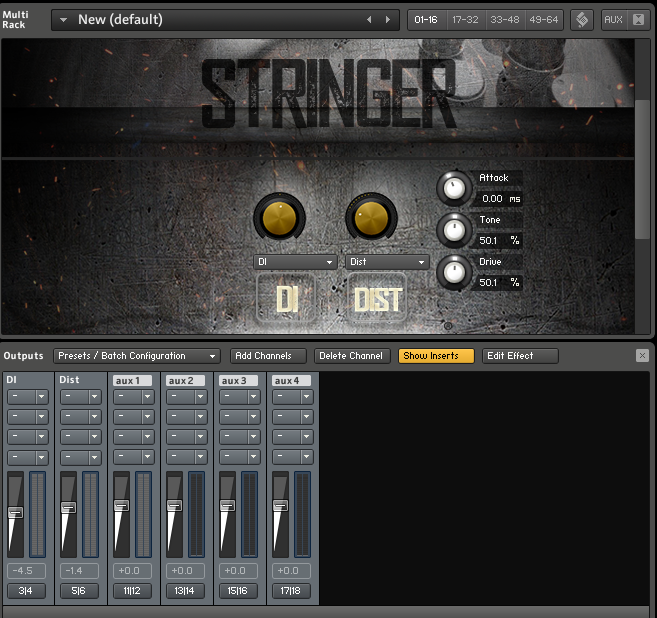The image size is (657, 618).
Task: Click the Drive value 50.1 %
Action: [x=499, y=282]
